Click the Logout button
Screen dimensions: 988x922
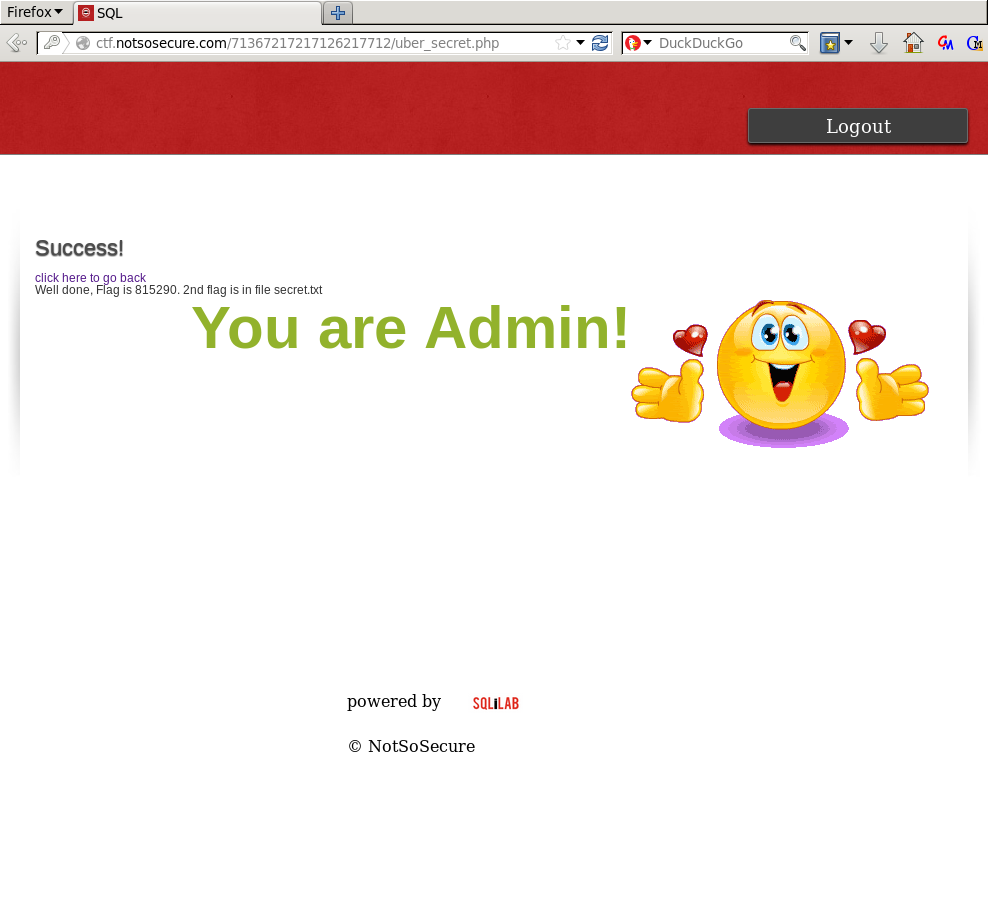(x=858, y=126)
